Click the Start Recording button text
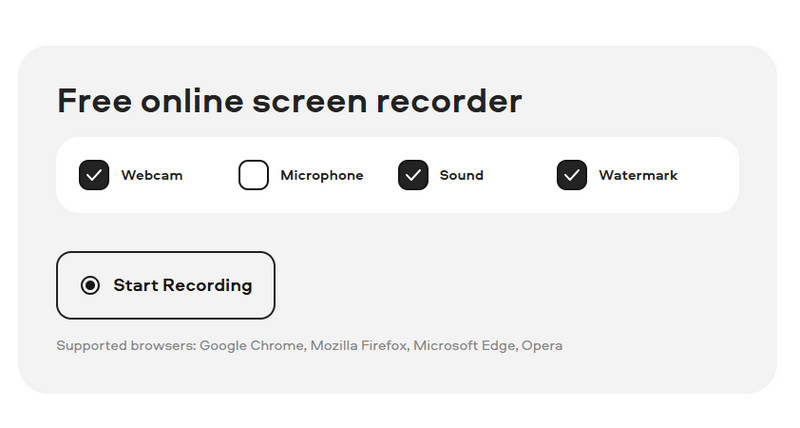This screenshot has width=800, height=428. point(183,286)
